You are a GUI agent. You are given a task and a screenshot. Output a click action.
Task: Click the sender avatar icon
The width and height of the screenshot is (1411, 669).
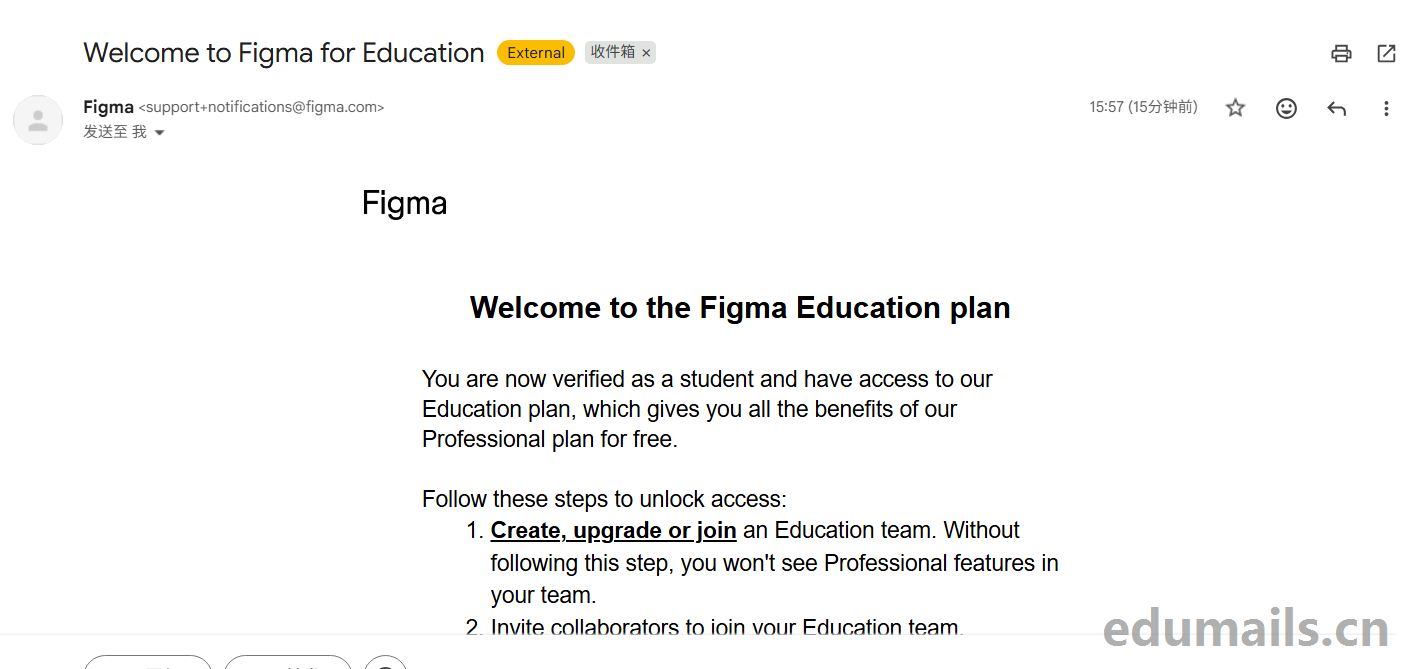pyautogui.click(x=38, y=120)
